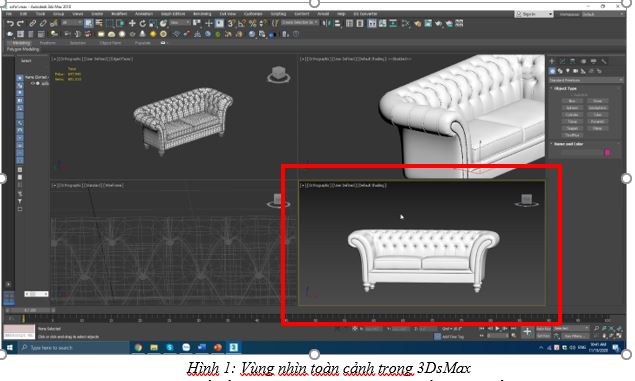Open the Standard Primitives dropdown
This screenshot has height=381, width=635.
point(586,80)
